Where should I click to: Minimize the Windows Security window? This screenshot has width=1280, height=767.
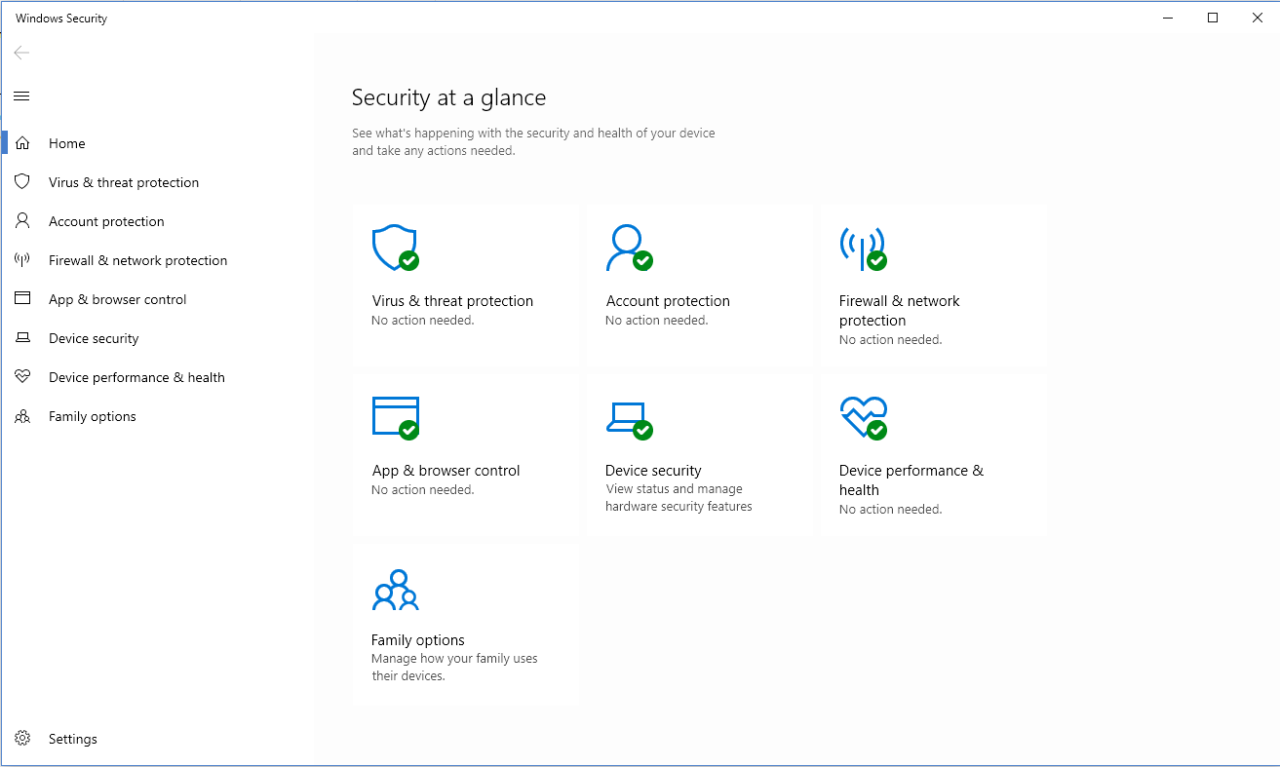click(x=1167, y=18)
